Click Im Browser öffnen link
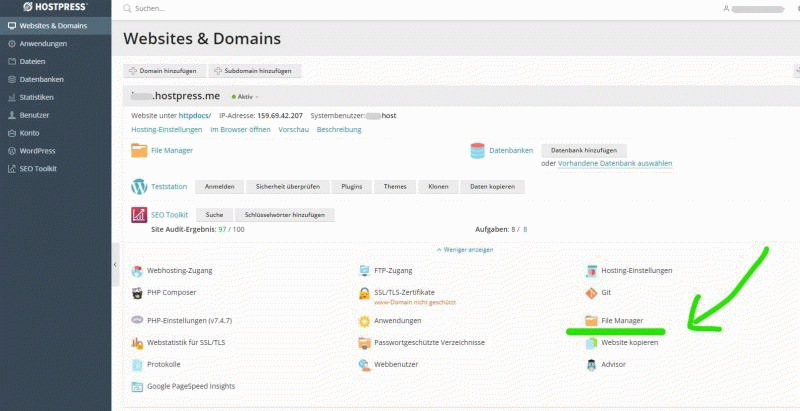800x411 pixels. 240,130
